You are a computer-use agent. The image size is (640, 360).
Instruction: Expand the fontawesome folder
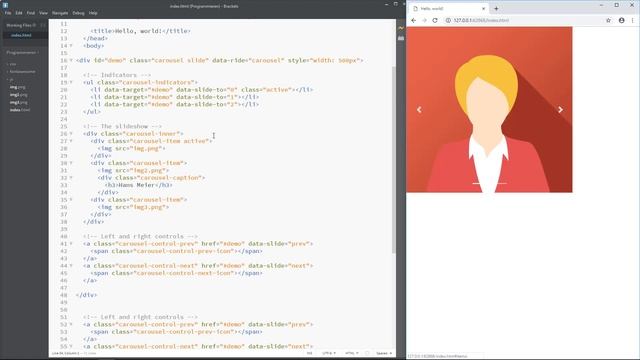pyautogui.click(x=21, y=71)
